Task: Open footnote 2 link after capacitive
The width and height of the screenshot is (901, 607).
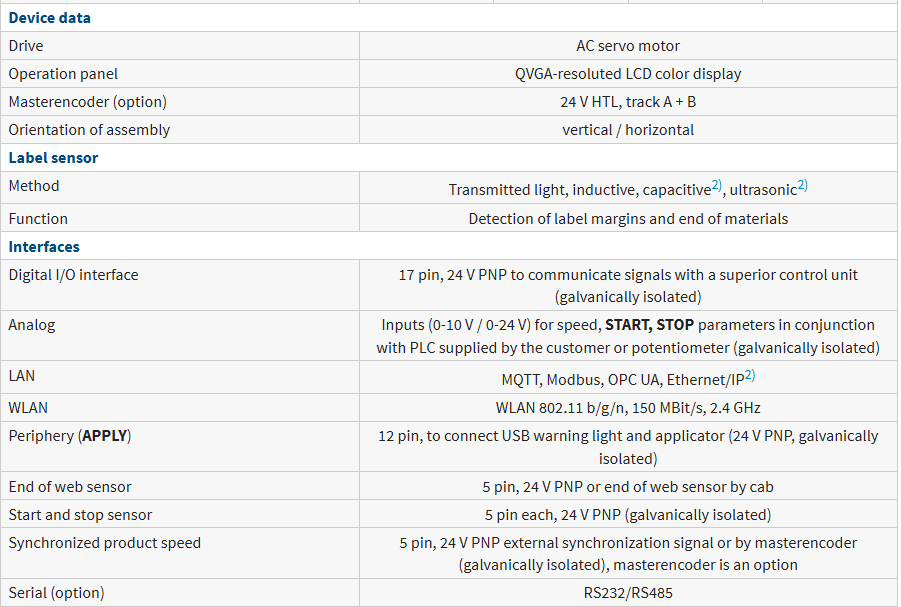Action: tap(716, 185)
